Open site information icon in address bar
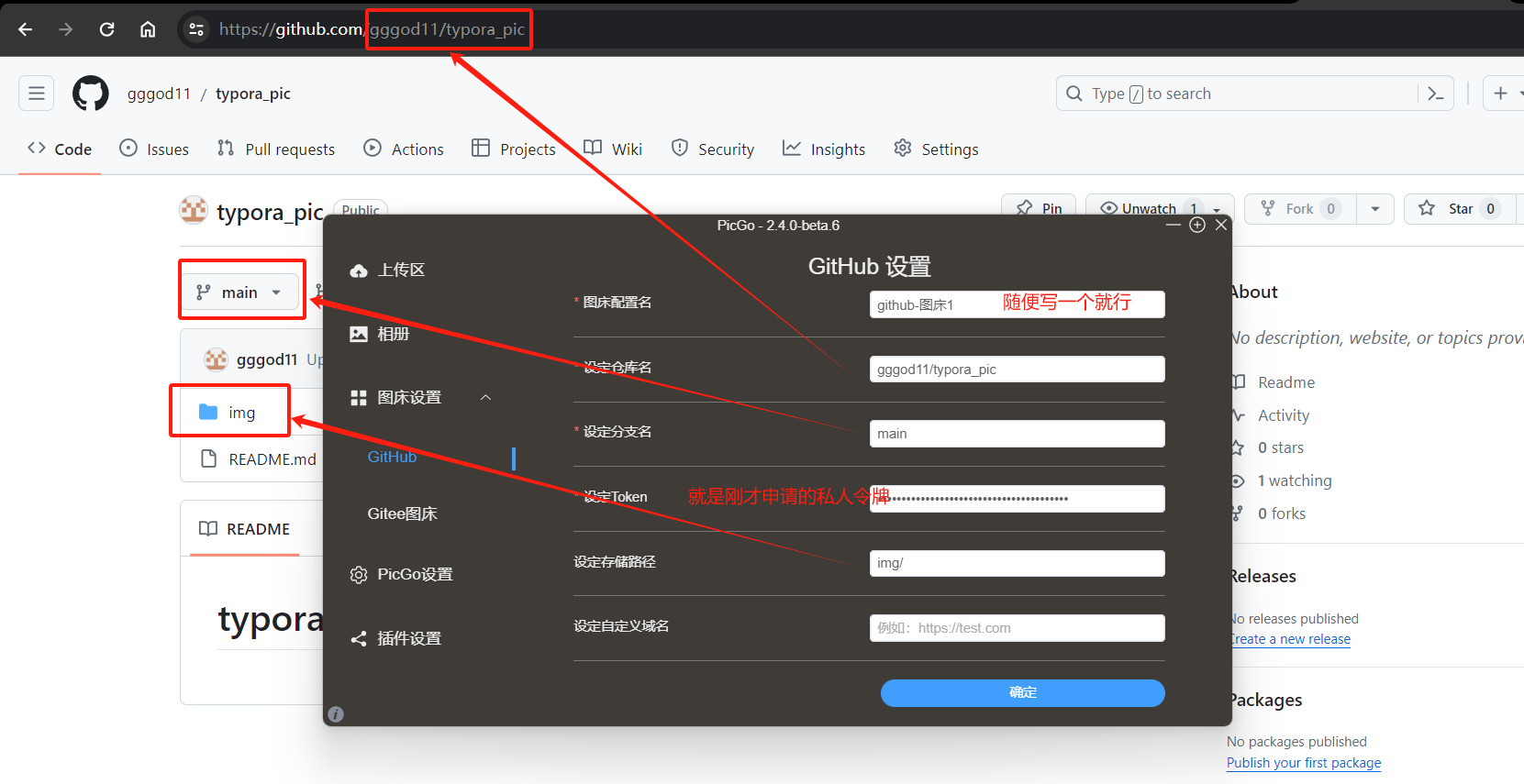The width and height of the screenshot is (1524, 784). point(196,29)
